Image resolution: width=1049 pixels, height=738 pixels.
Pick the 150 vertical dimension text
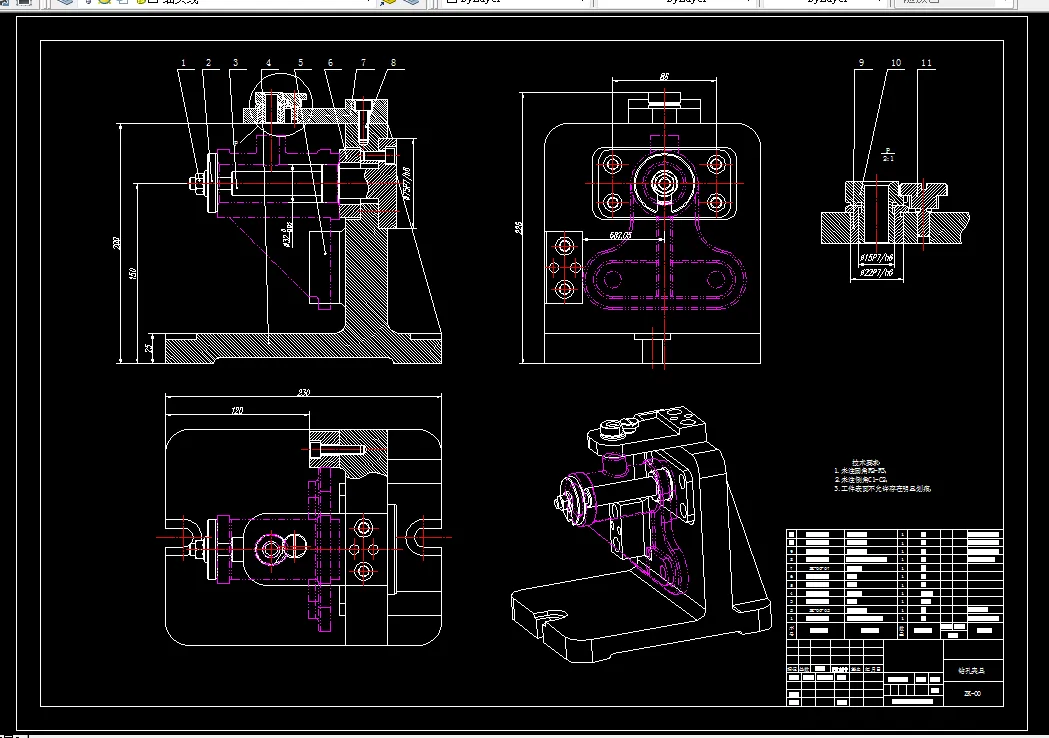click(x=133, y=274)
